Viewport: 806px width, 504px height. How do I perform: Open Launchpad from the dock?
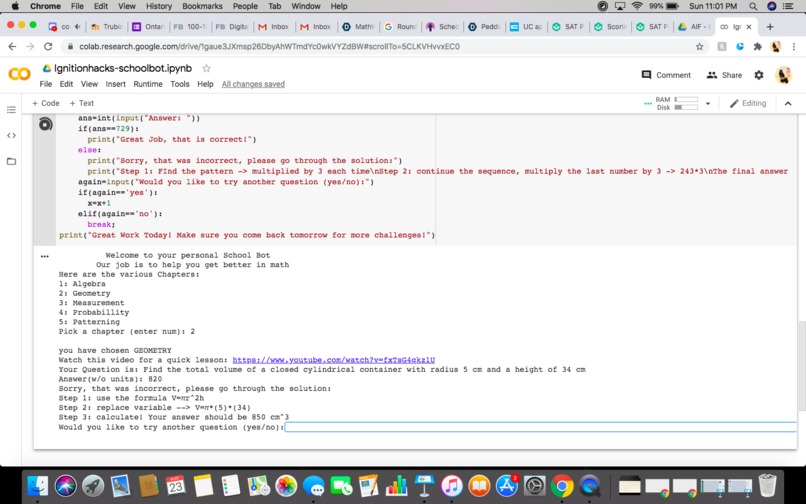(93, 485)
